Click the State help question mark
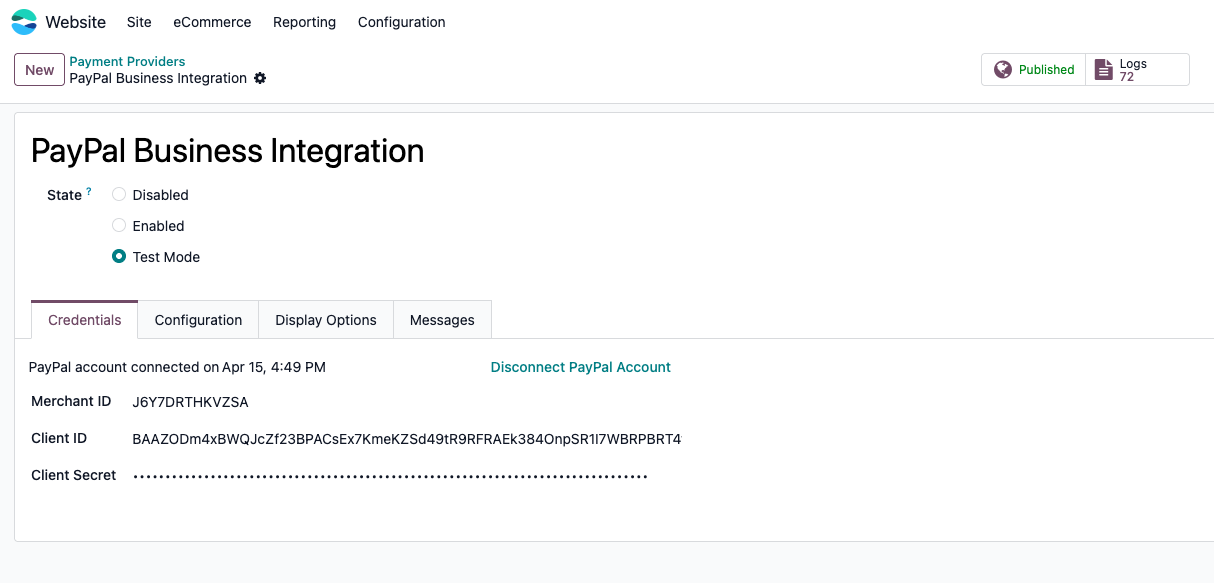This screenshot has height=583, width=1214. (x=89, y=191)
